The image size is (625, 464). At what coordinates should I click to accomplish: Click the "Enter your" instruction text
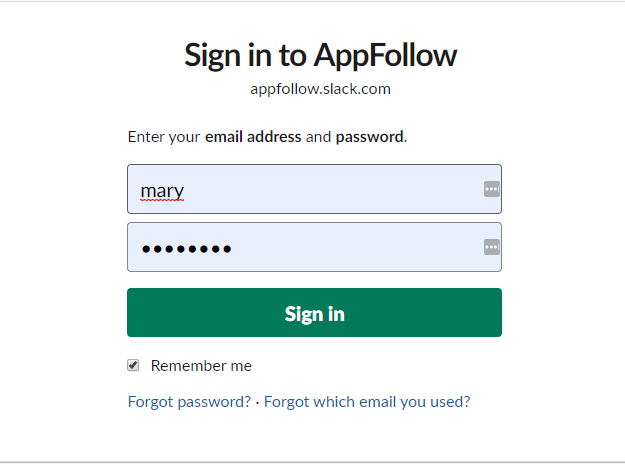point(164,137)
